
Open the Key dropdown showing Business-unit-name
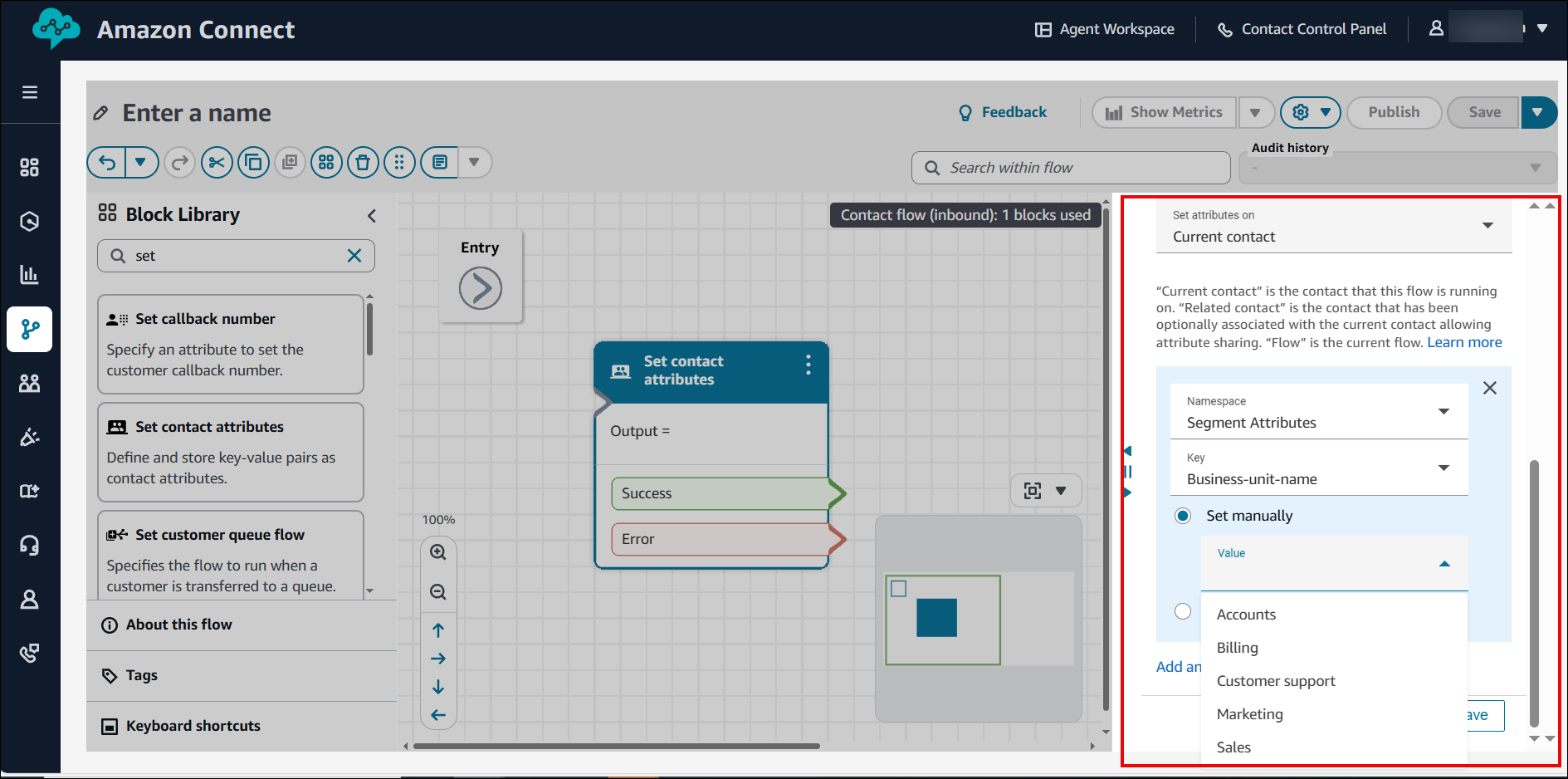tap(1318, 468)
